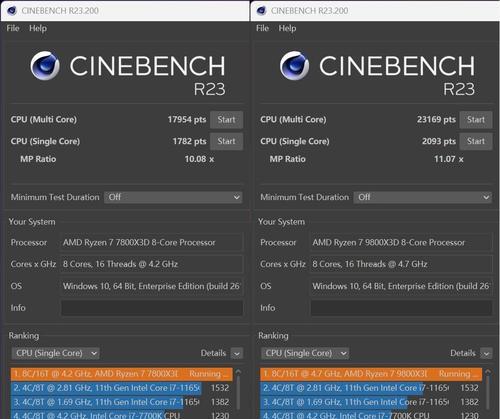The width and height of the screenshot is (500, 419).
Task: Open CPU (Single Core) ranking dropdown in left window
Action: [56, 353]
